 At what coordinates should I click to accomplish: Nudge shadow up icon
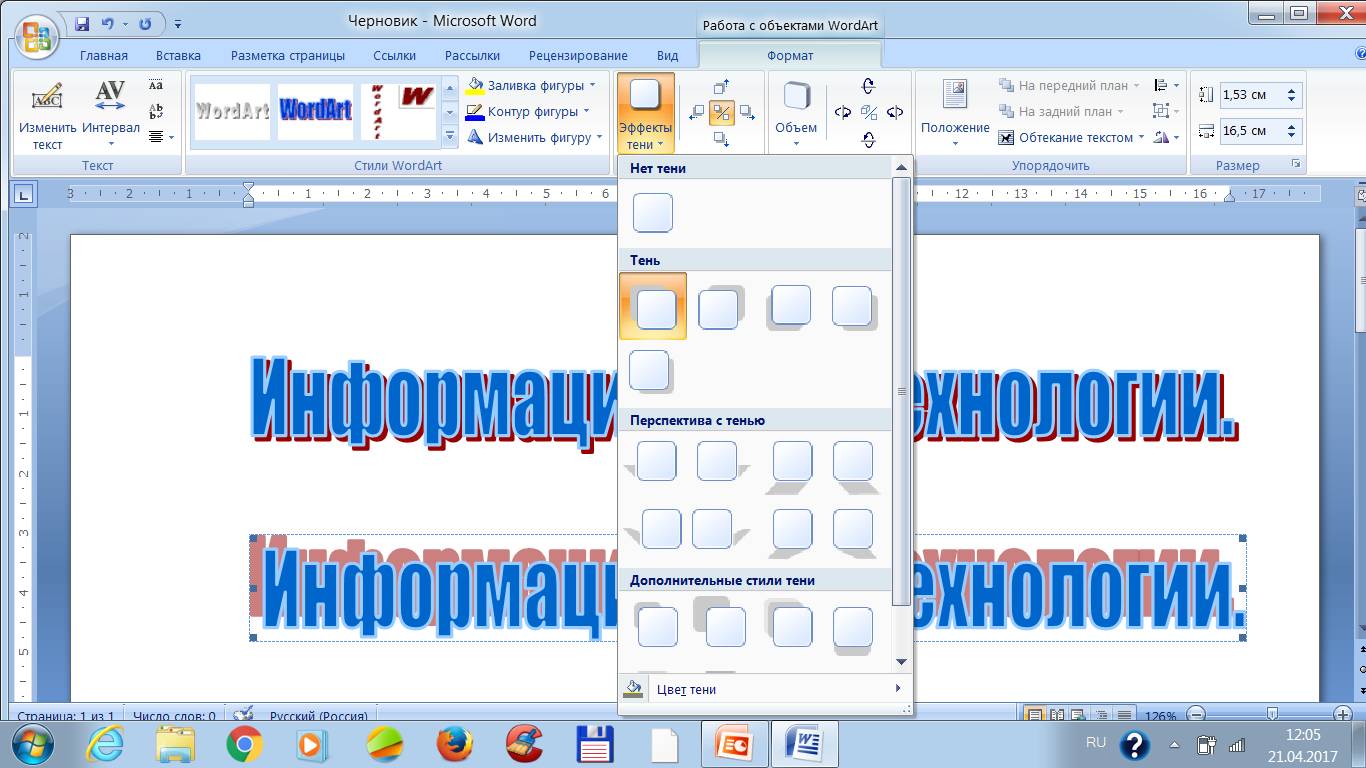(721, 87)
